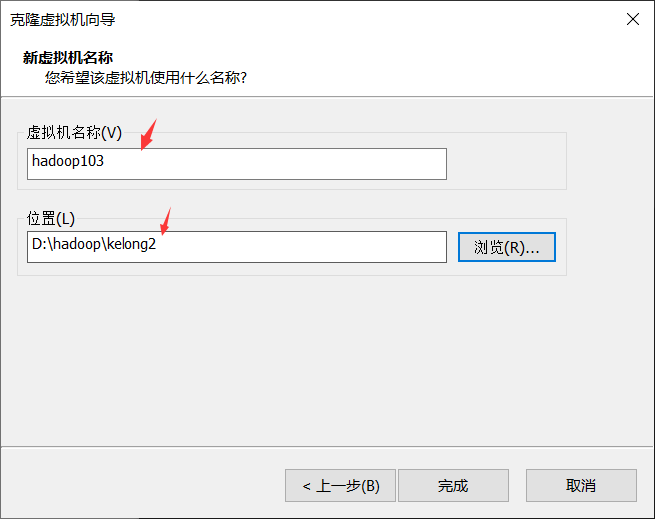Finish the clone wizard with 完成
This screenshot has width=655, height=519.
[x=453, y=486]
